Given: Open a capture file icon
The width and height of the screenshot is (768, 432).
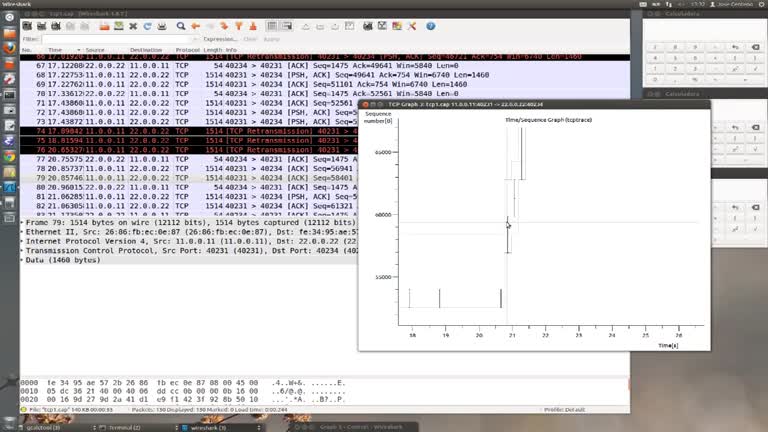Looking at the screenshot, I should (104, 26).
